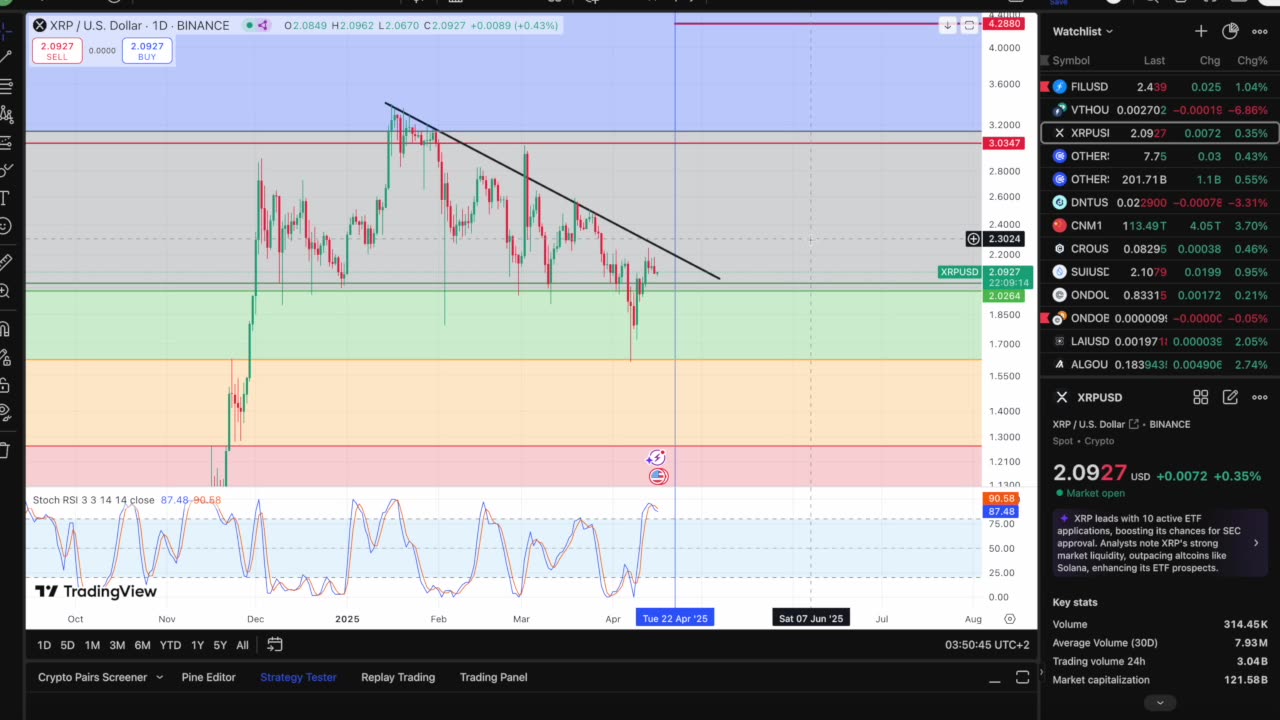Open Crypto Pairs Screener dropdown
The image size is (1280, 720).
click(100, 677)
